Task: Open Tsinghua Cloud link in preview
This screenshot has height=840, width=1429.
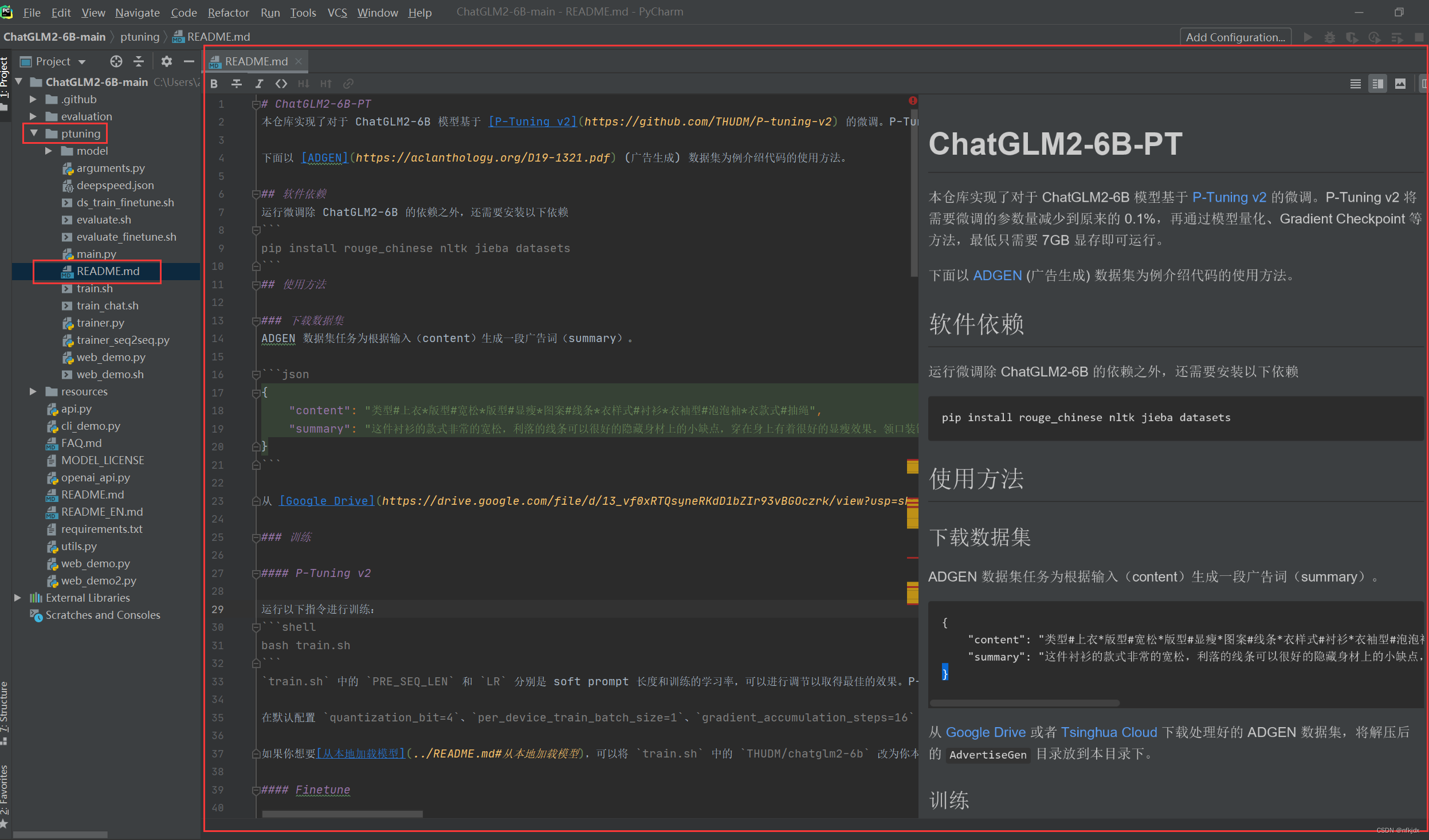Action: tap(1109, 732)
